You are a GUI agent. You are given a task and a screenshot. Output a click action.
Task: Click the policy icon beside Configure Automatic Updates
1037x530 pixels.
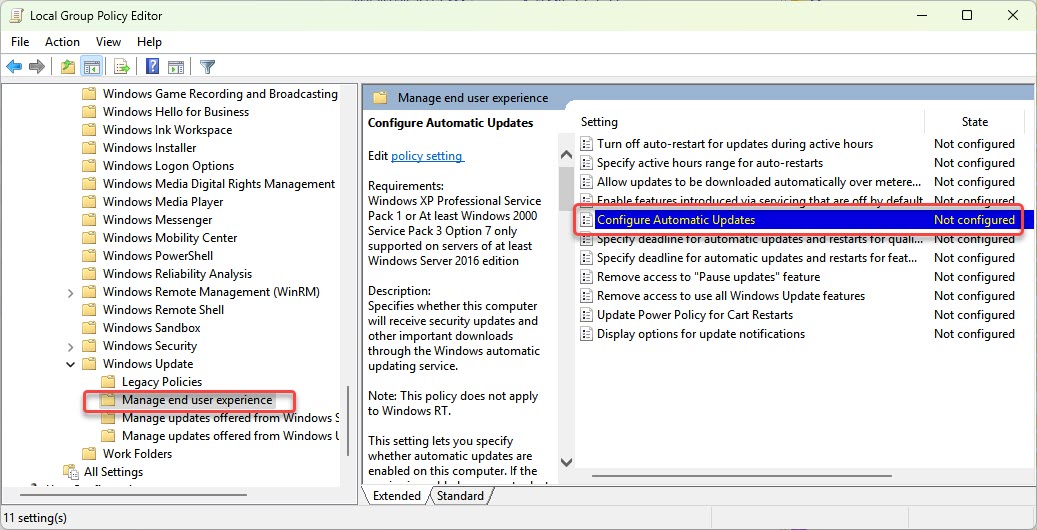pos(587,220)
